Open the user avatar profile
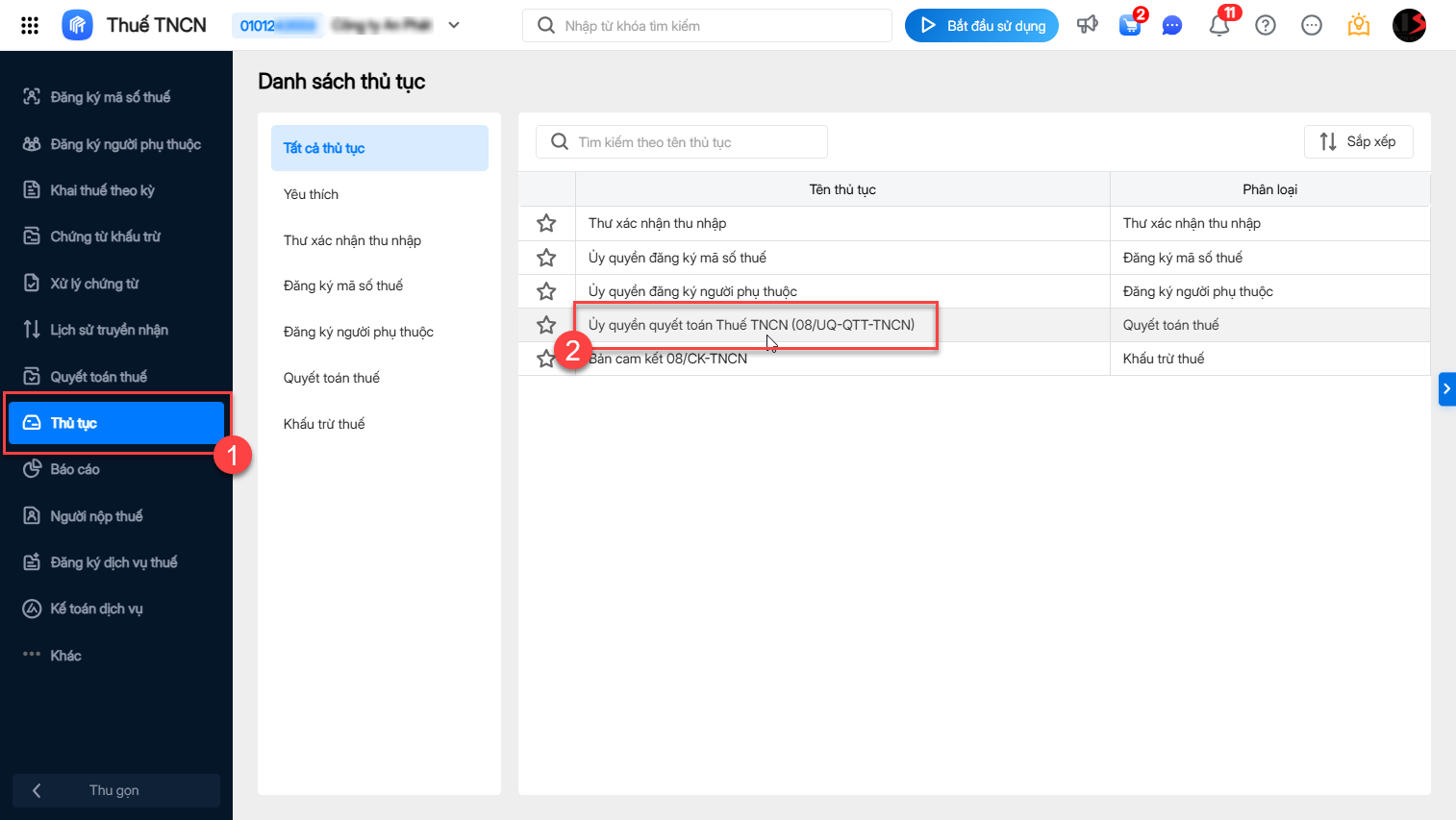Image resolution: width=1456 pixels, height=820 pixels. click(x=1409, y=26)
